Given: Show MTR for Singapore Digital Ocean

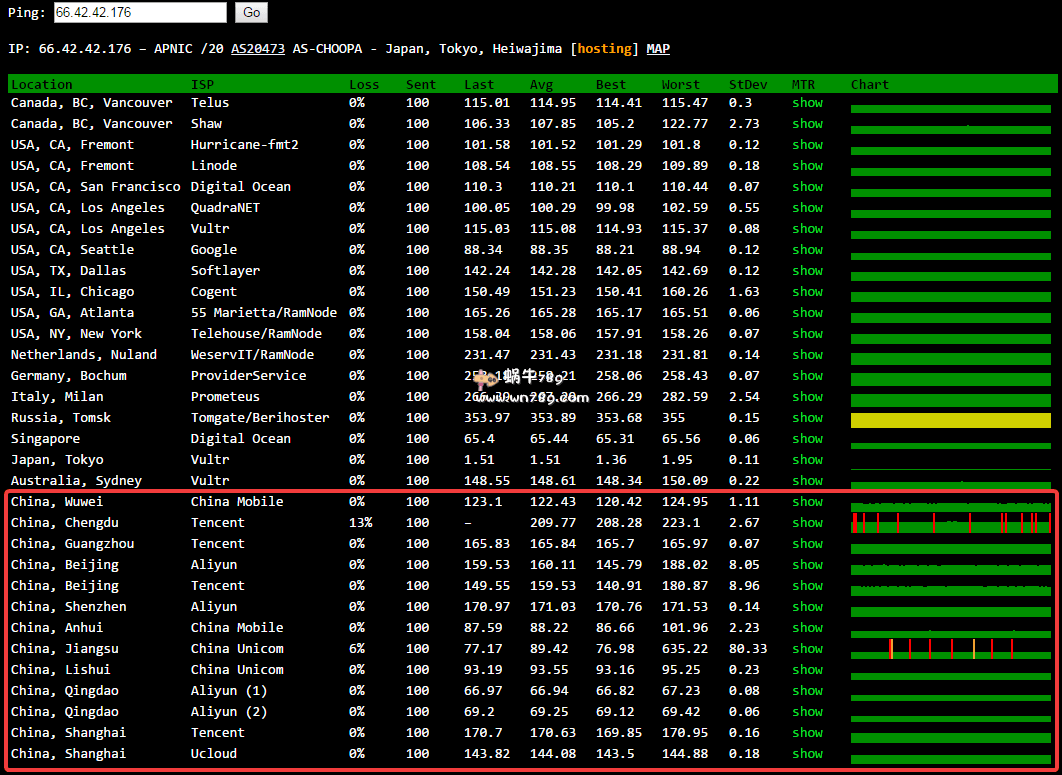Looking at the screenshot, I should point(807,439).
